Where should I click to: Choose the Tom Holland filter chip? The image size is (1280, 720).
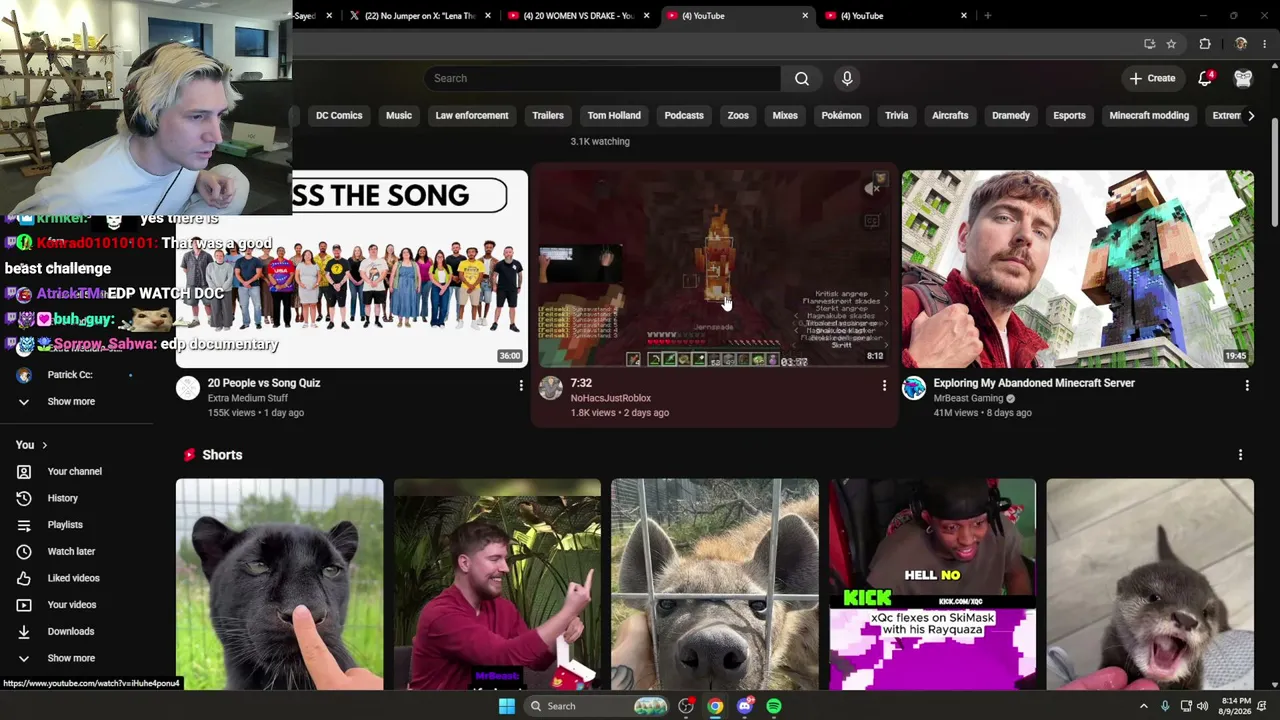pyautogui.click(x=614, y=115)
